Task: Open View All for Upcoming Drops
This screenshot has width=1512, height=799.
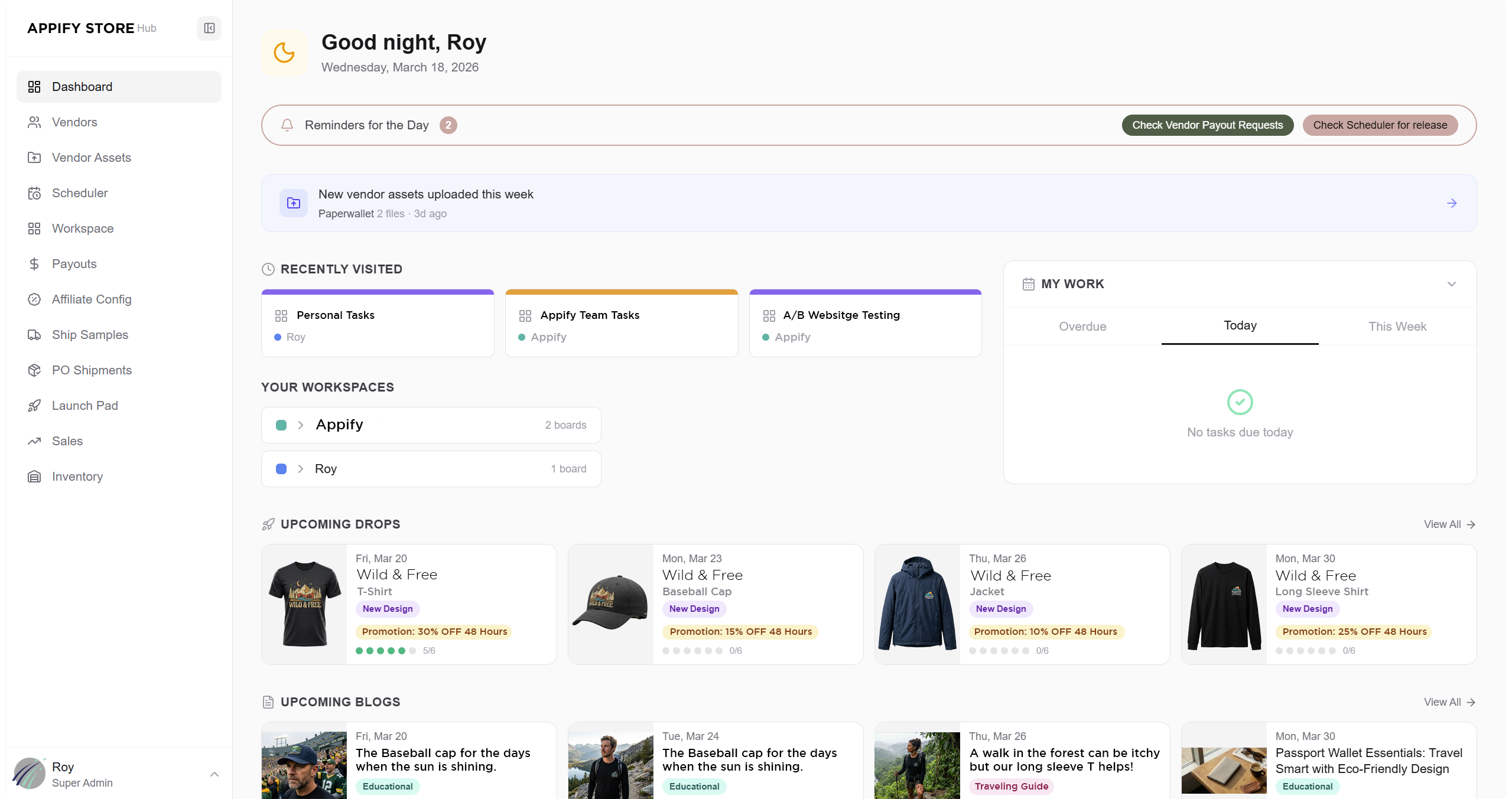Action: pos(1448,524)
